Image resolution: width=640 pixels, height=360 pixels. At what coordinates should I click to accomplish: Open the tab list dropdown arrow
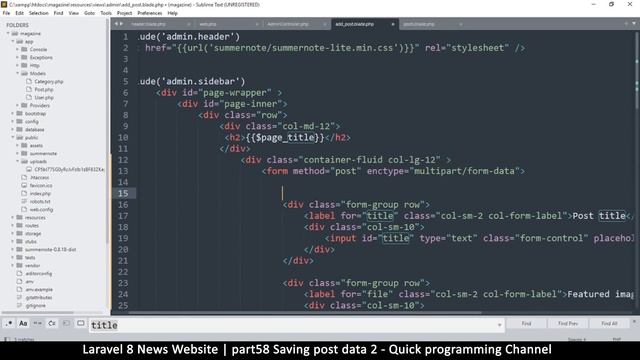click(634, 24)
